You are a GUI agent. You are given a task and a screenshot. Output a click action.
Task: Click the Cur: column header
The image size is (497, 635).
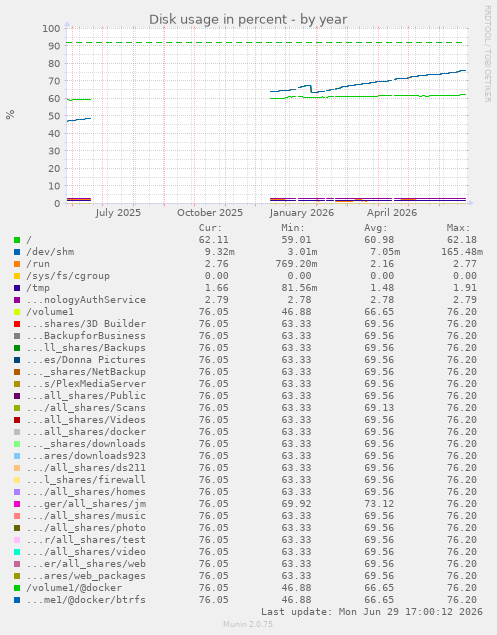point(211,228)
